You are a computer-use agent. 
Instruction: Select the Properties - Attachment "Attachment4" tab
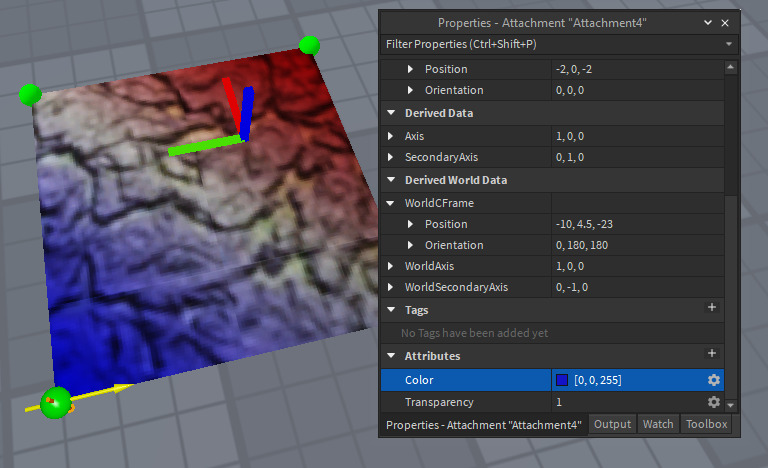[x=483, y=425]
